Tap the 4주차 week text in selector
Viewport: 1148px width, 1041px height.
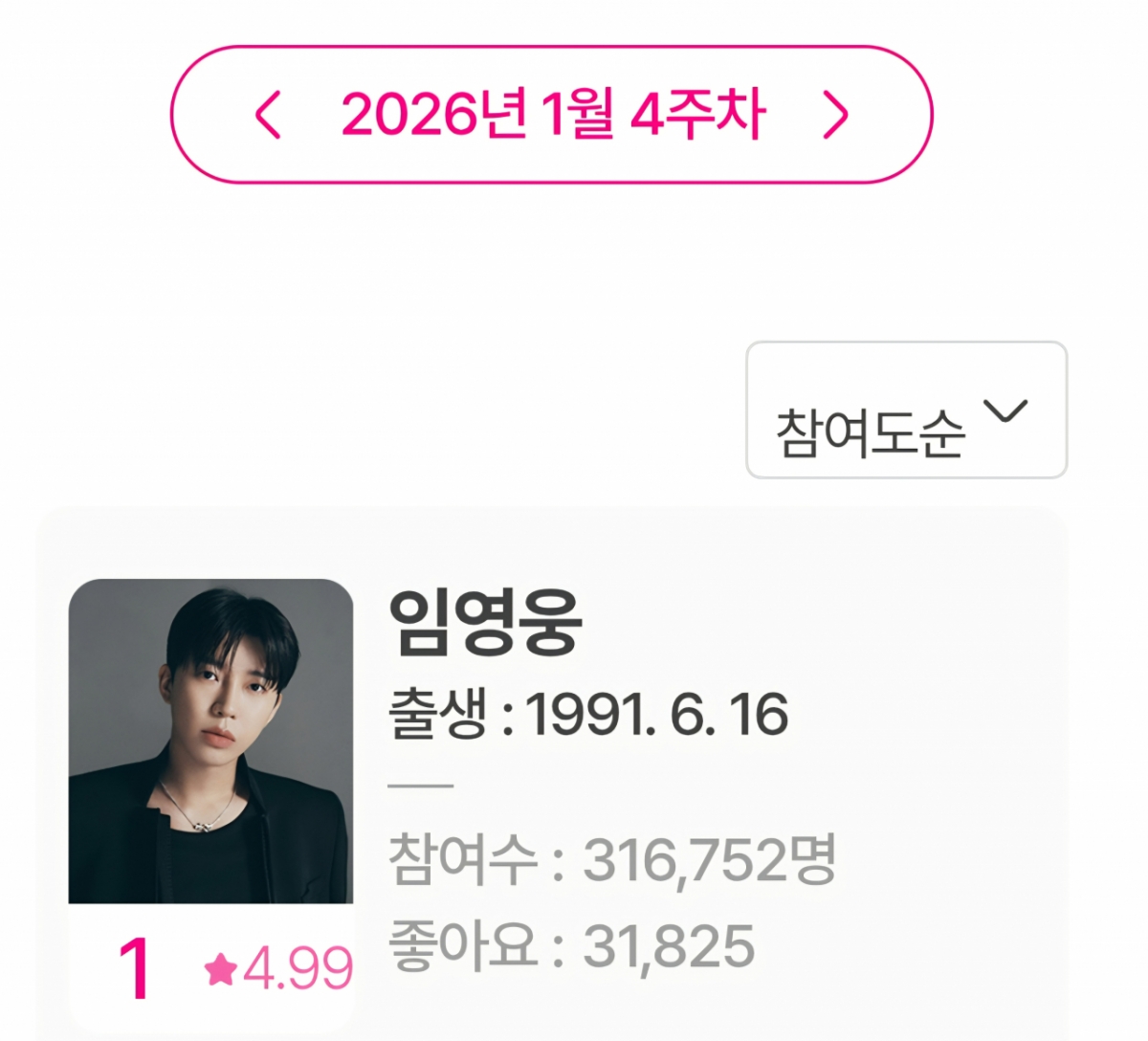pos(697,115)
